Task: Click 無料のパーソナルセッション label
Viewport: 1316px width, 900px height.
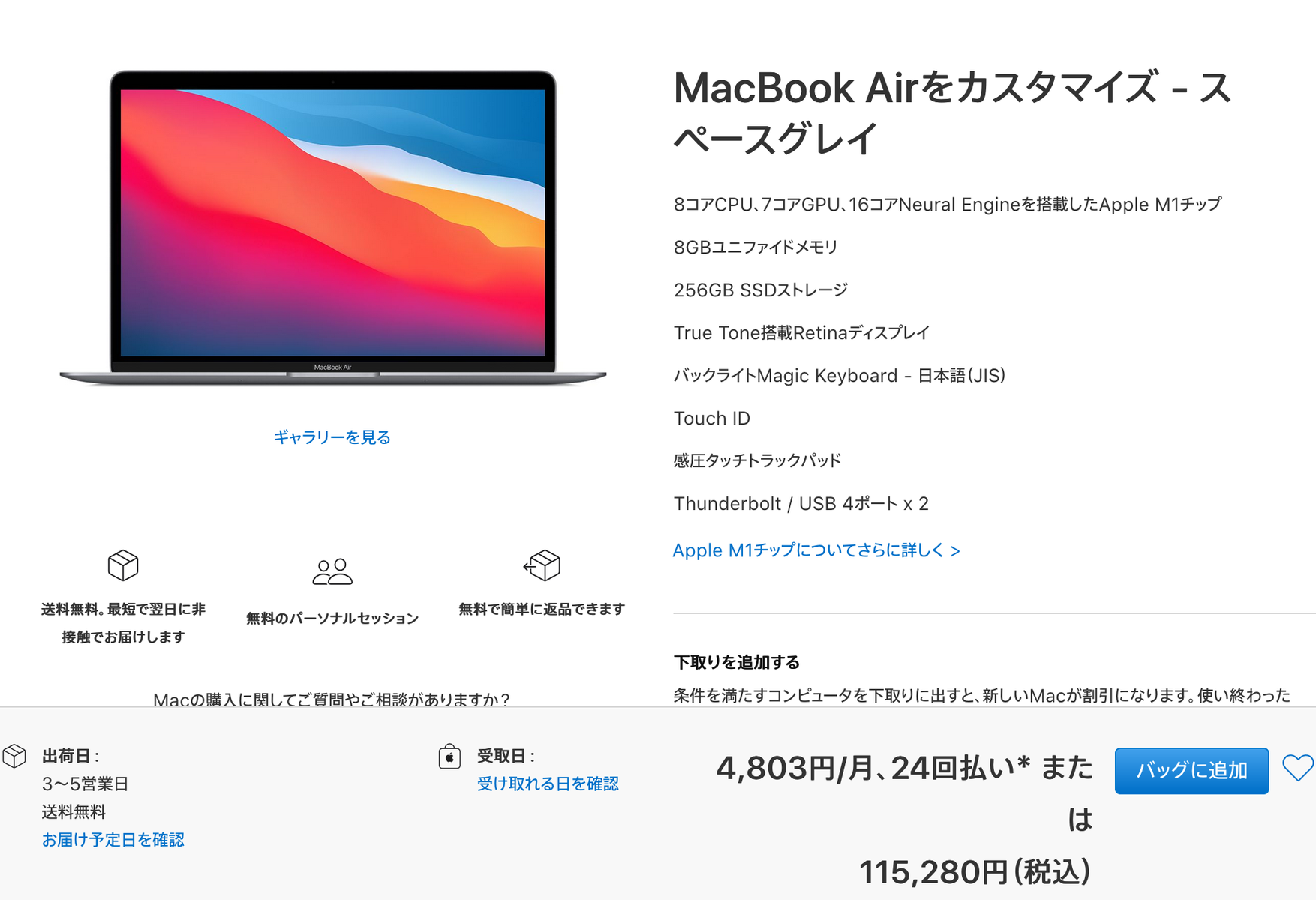Action: tap(332, 619)
